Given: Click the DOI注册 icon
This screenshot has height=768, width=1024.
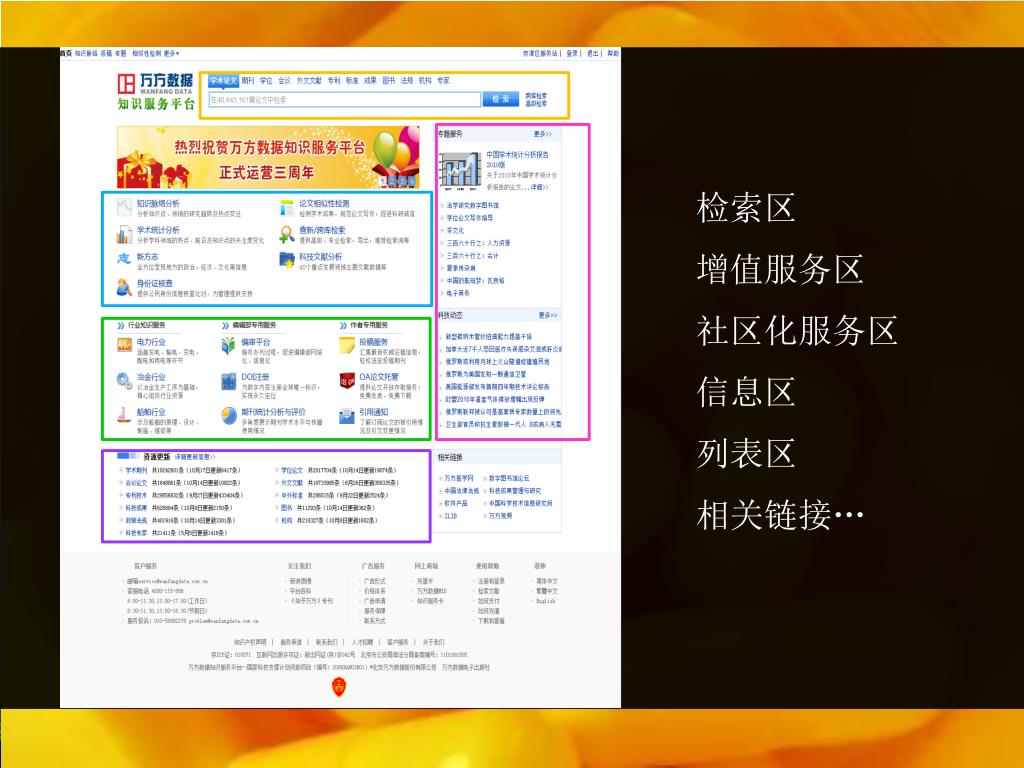Looking at the screenshot, I should 229,381.
